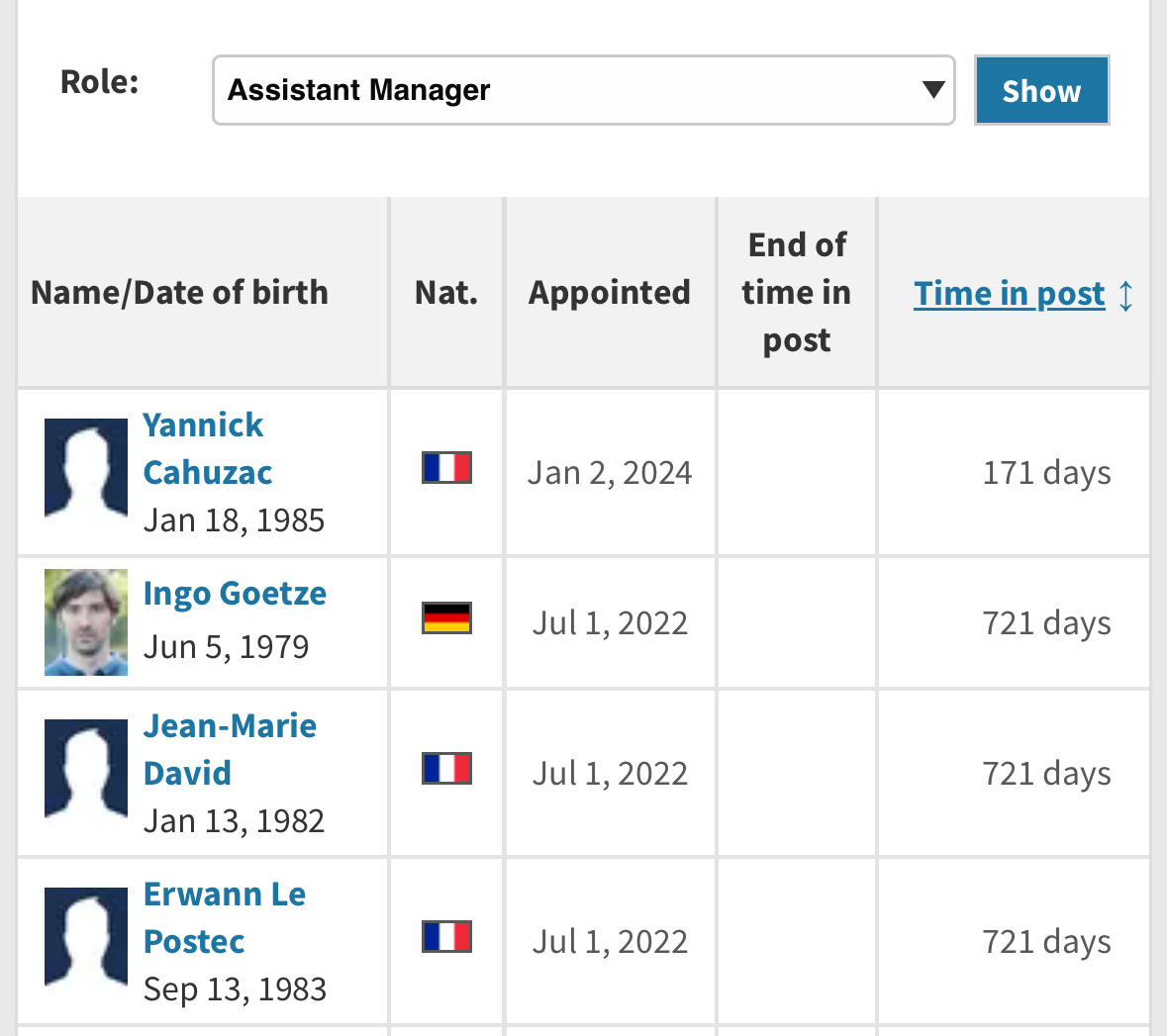Image resolution: width=1167 pixels, height=1036 pixels.
Task: Open Ingo Goetze profile link
Action: pyautogui.click(x=235, y=593)
